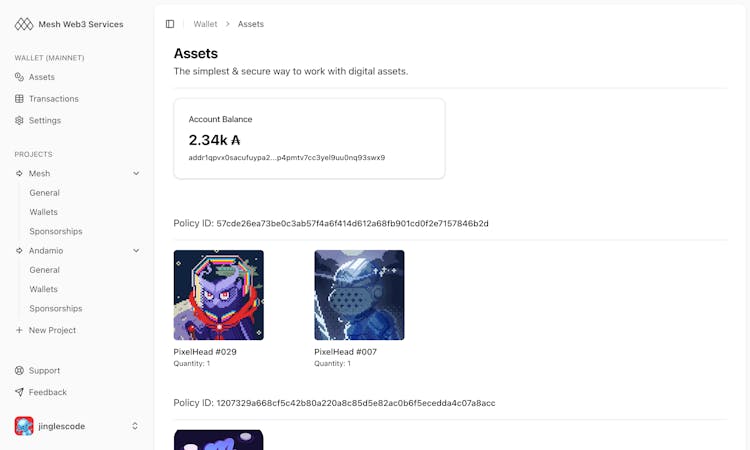Click the jinglescode avatar image
750x450 pixels.
pyautogui.click(x=24, y=426)
